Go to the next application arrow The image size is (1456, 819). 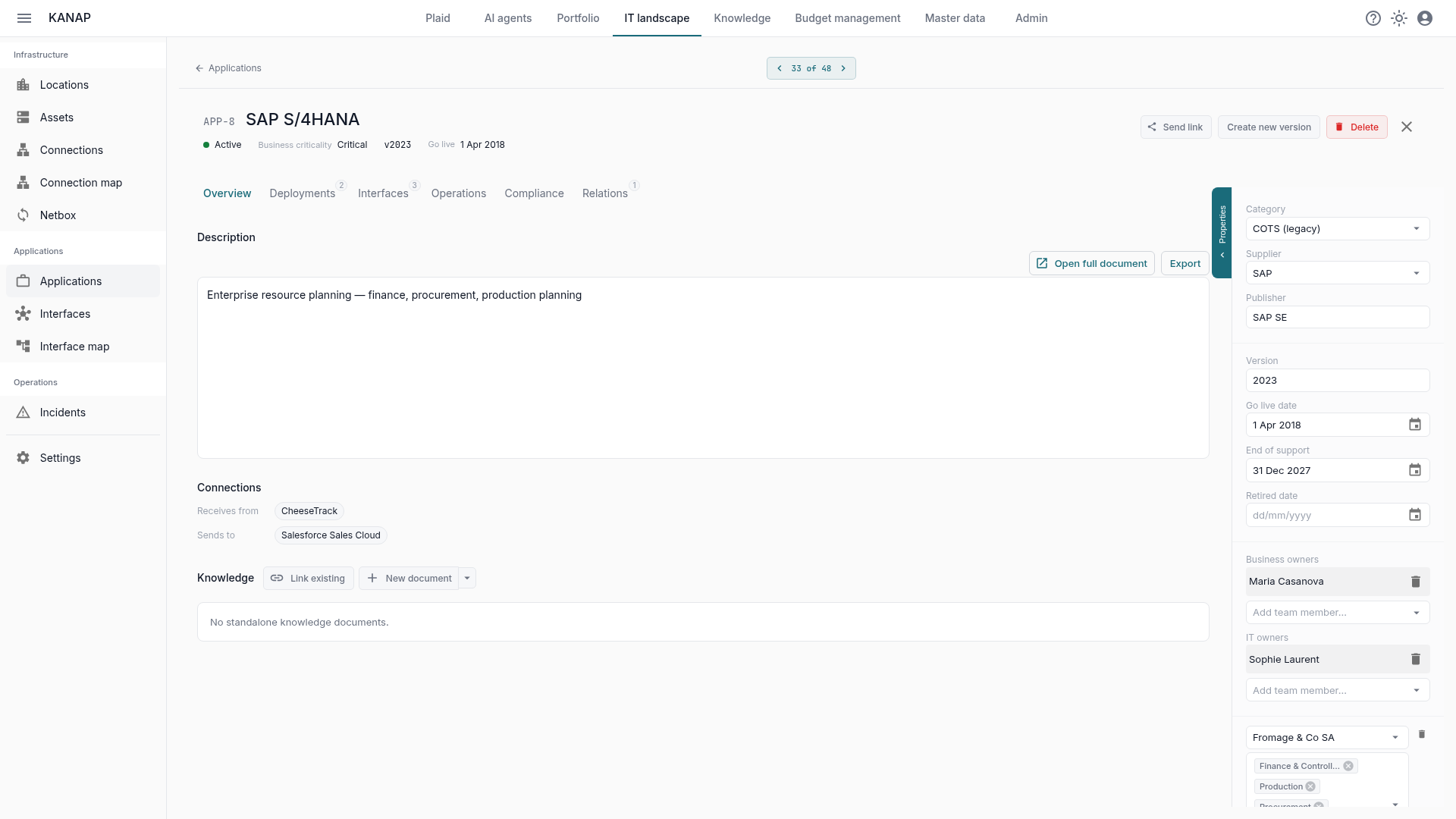[x=843, y=68]
